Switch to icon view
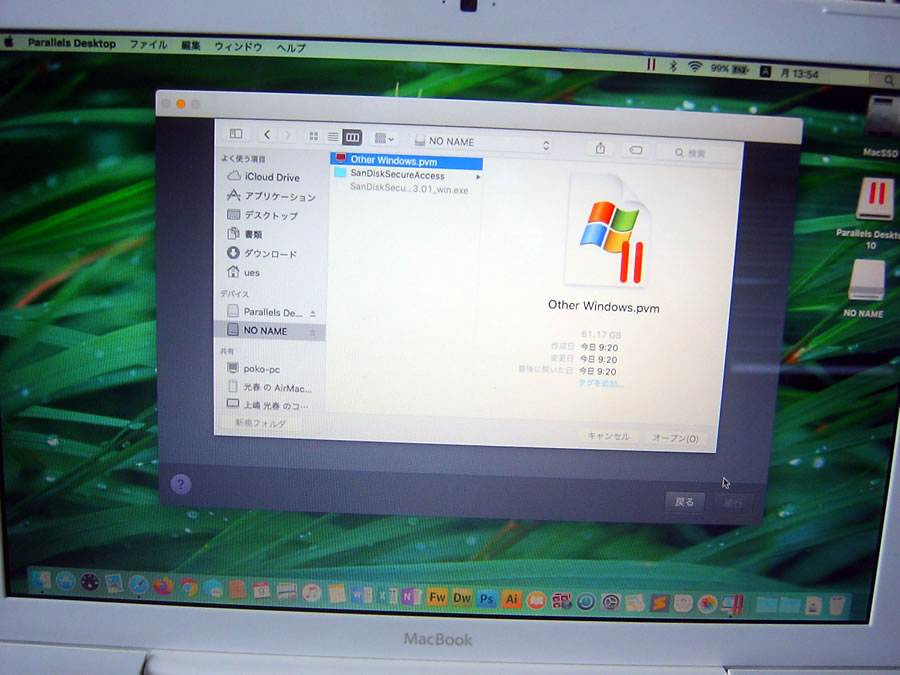 [313, 136]
